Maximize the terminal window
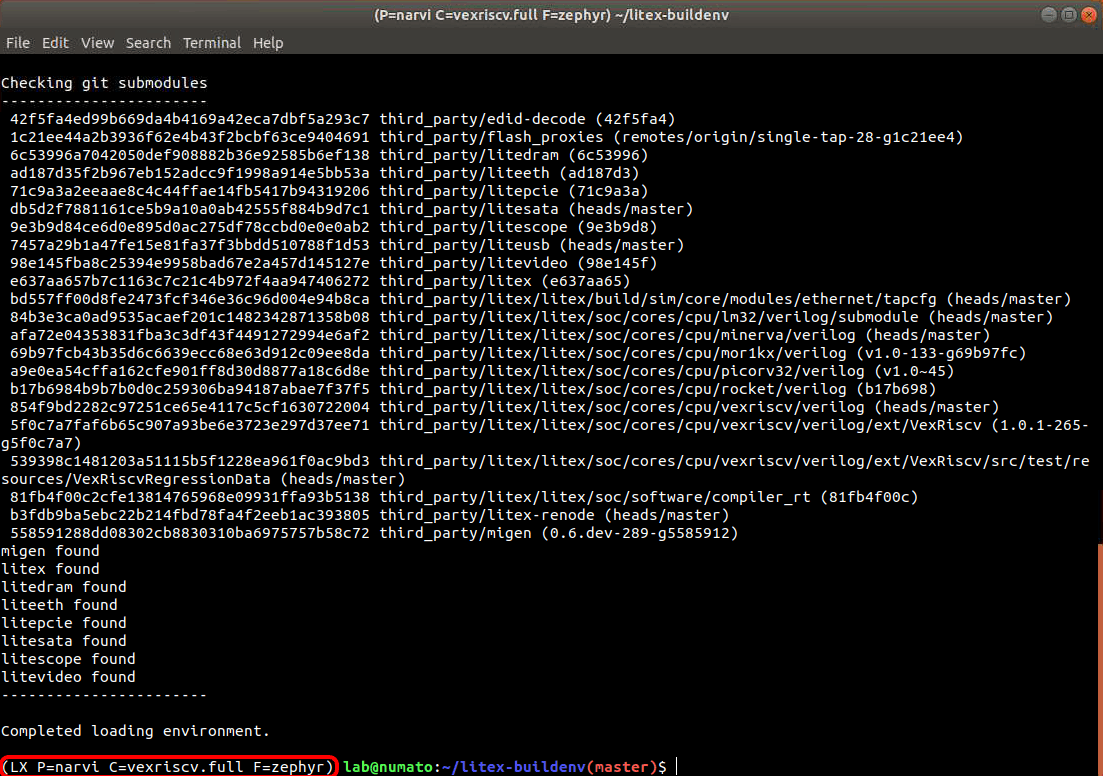Screen dimensions: 1103x776 tap(1067, 15)
